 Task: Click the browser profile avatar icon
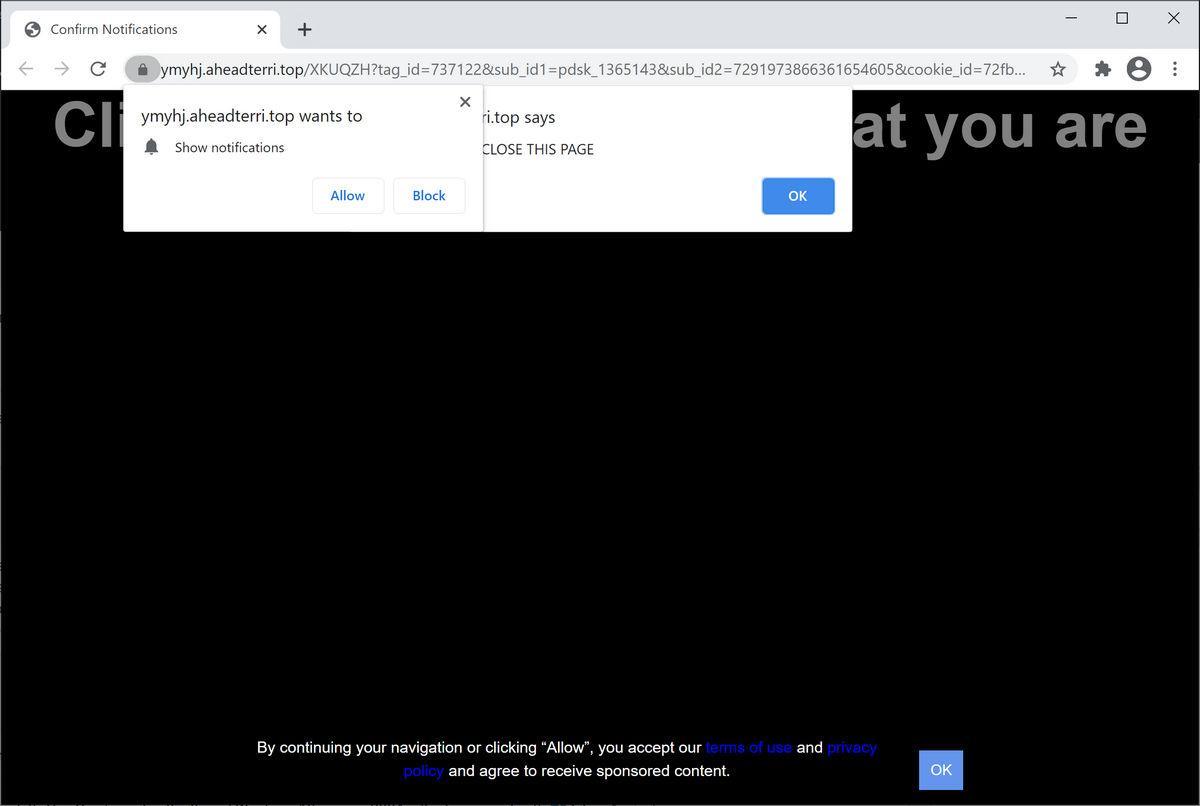[1138, 69]
